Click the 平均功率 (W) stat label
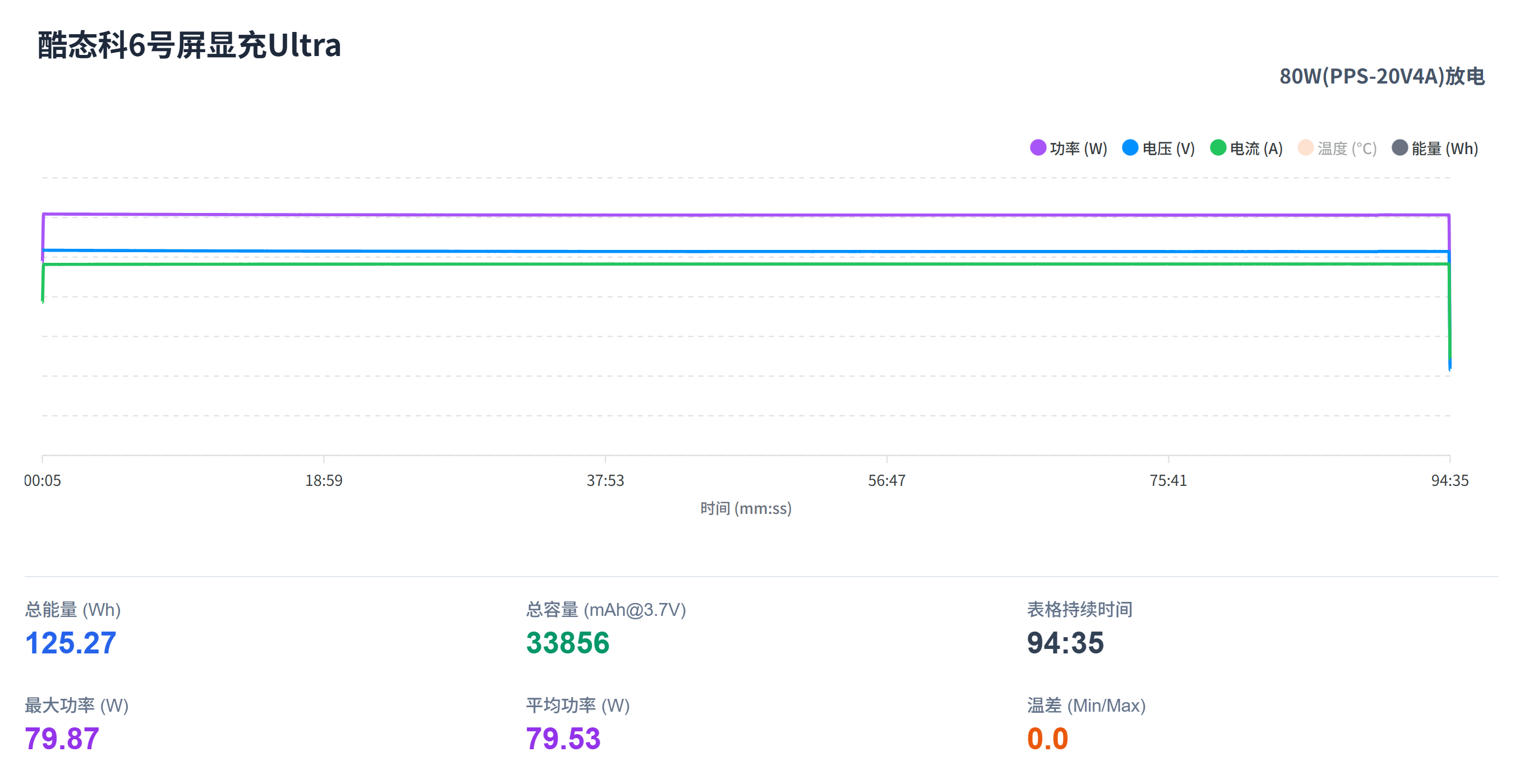1520x784 pixels. [577, 706]
